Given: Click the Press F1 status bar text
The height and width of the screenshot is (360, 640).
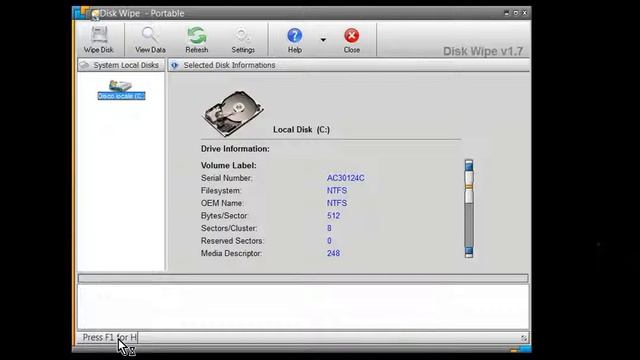Looking at the screenshot, I should click(x=109, y=338).
